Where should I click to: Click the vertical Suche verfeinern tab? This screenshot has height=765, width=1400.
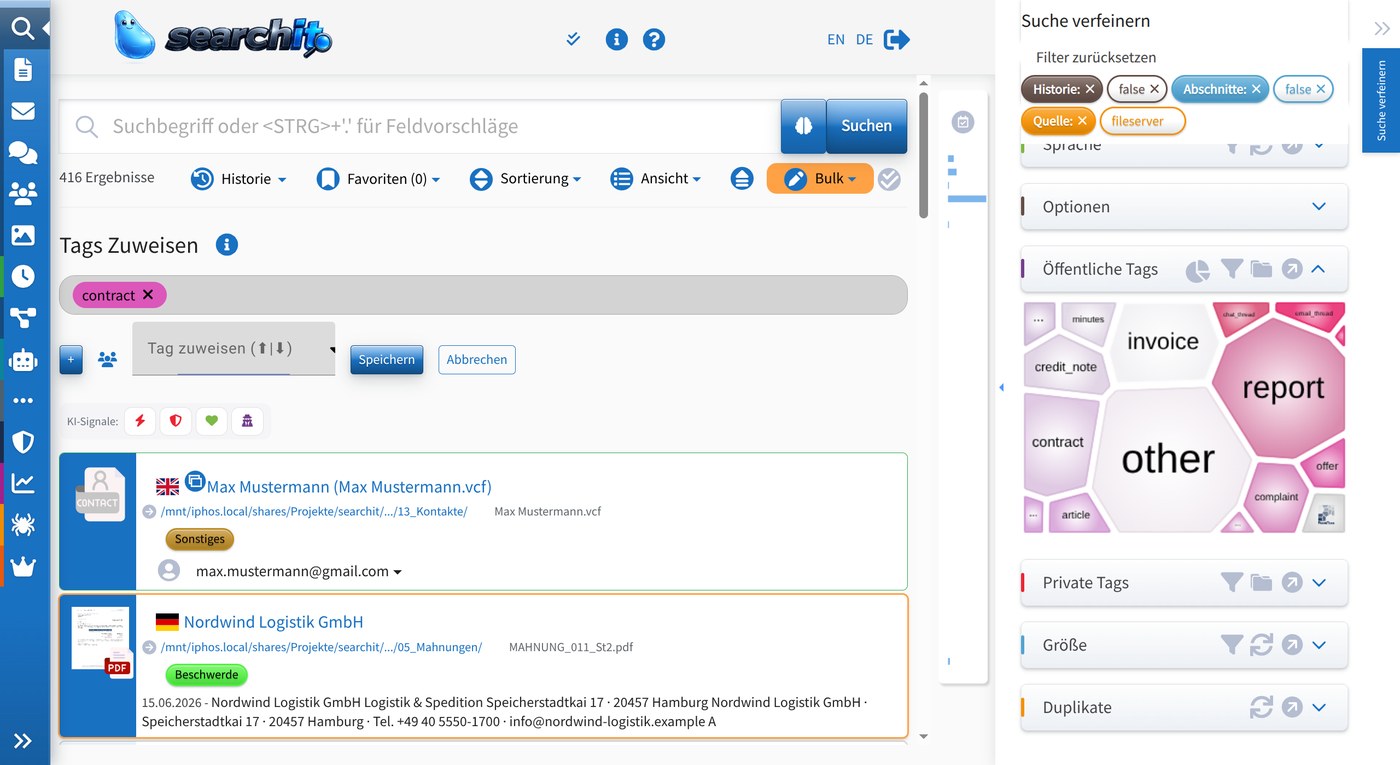1381,101
